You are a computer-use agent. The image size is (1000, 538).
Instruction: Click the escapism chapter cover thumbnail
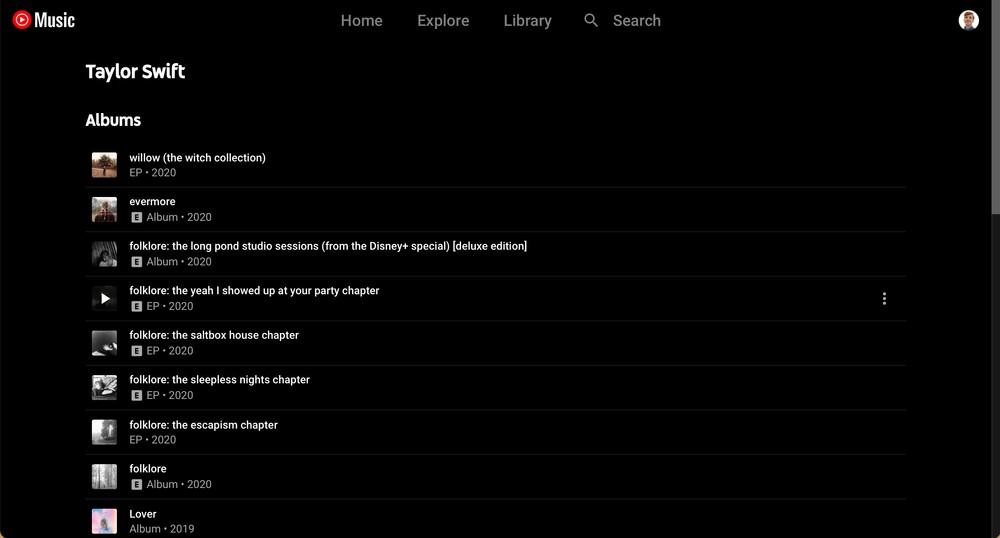click(x=105, y=432)
